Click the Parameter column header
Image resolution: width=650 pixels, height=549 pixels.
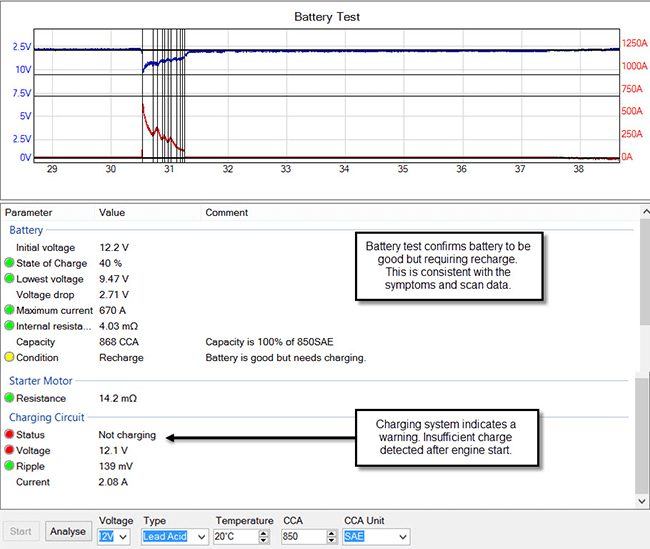click(x=29, y=212)
